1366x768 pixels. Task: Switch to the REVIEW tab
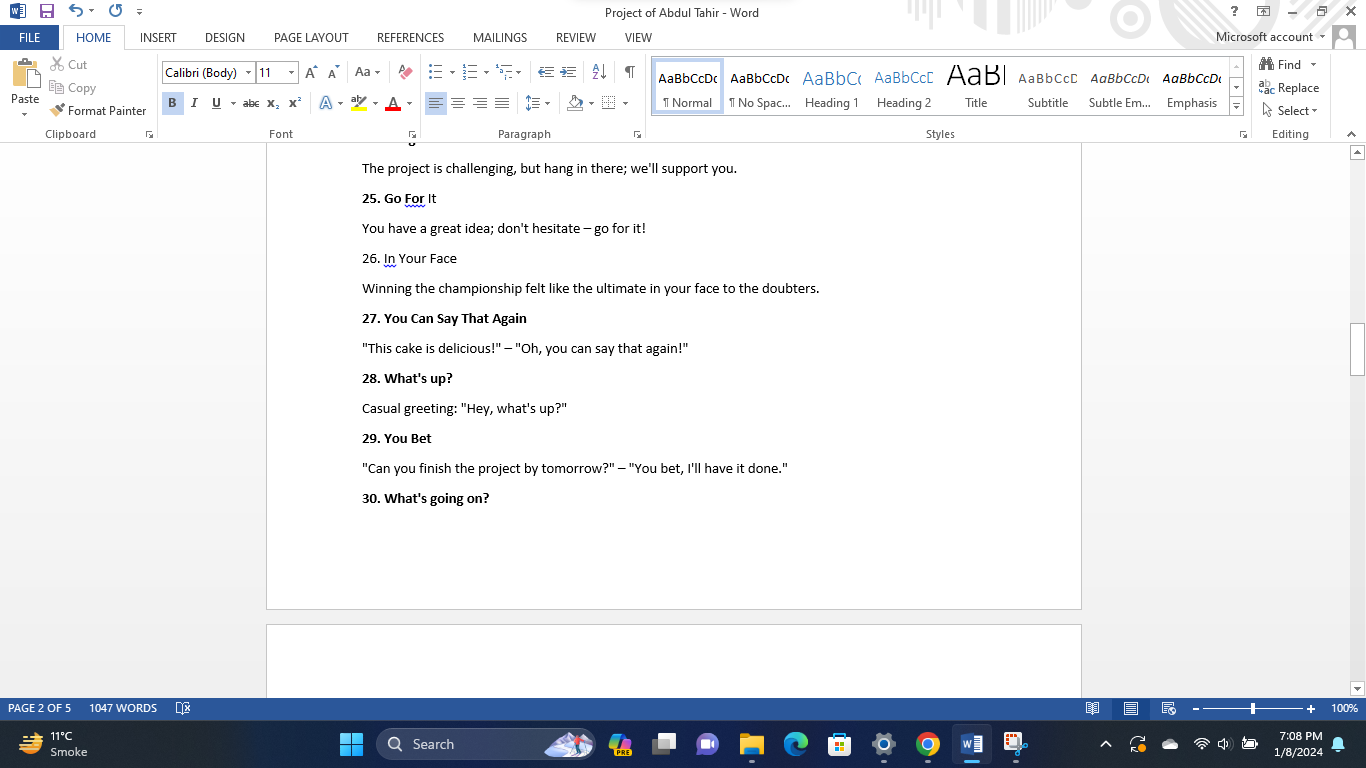click(x=576, y=37)
